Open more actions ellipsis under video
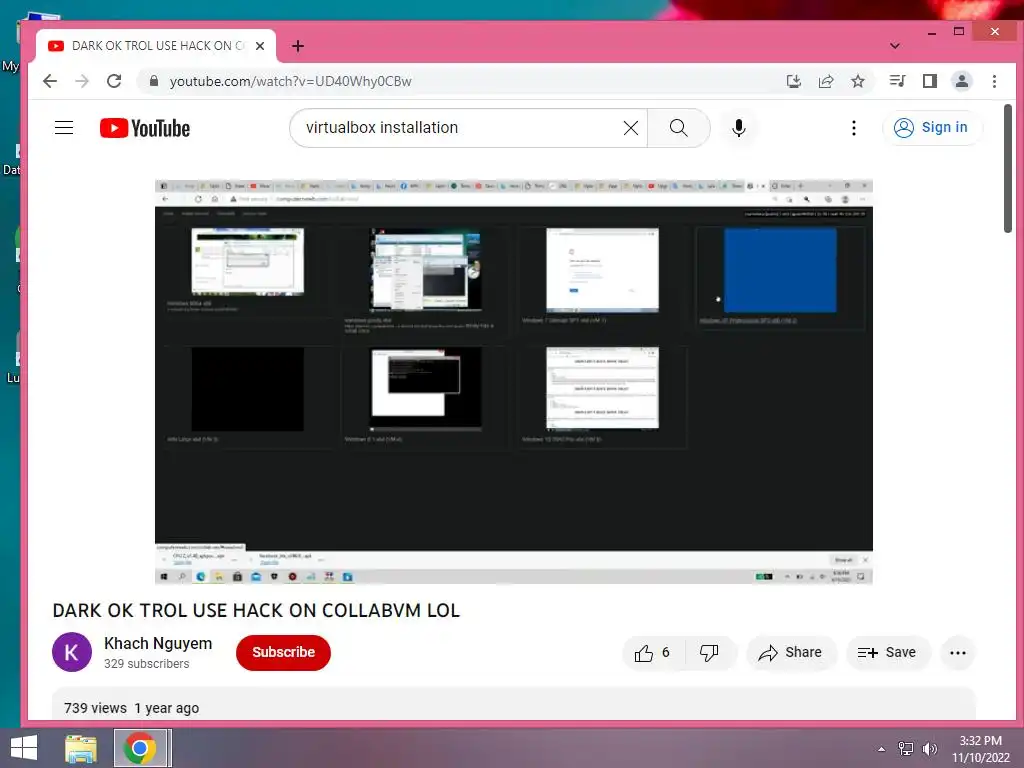This screenshot has height=768, width=1024. point(957,652)
